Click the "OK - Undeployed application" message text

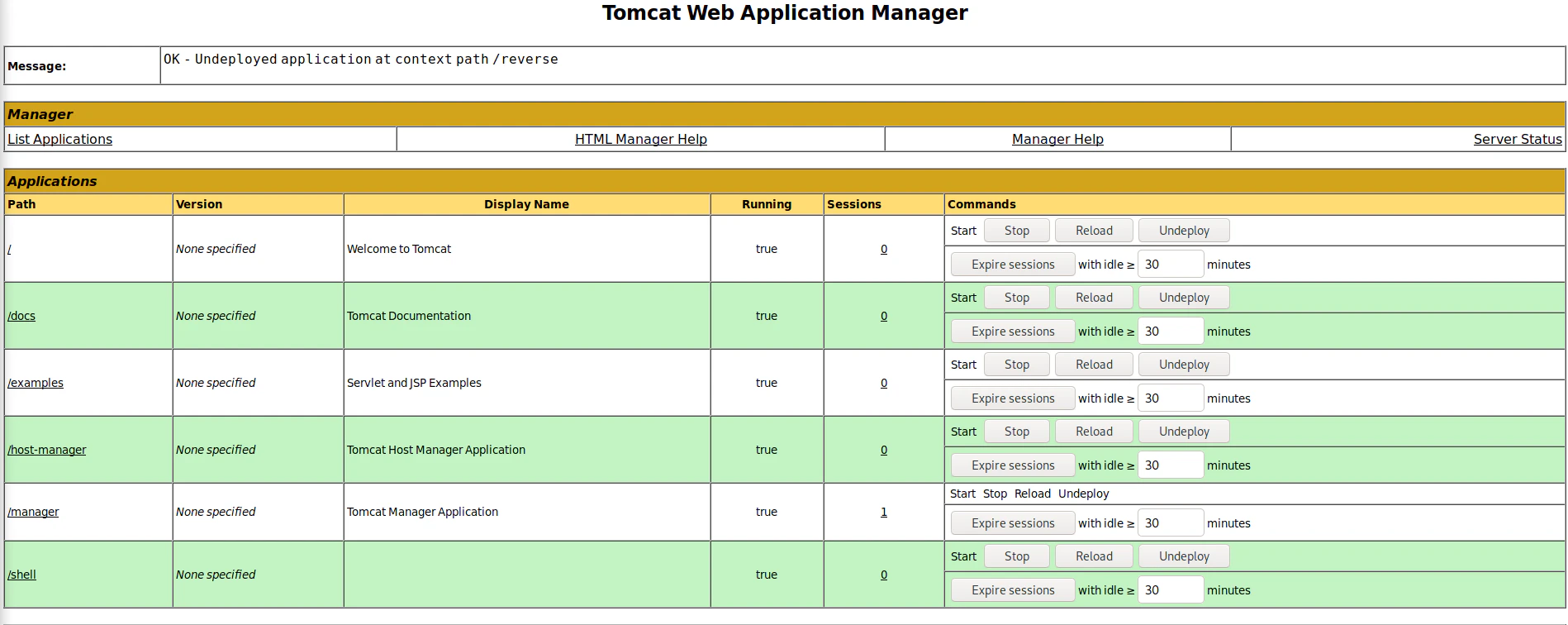(361, 60)
